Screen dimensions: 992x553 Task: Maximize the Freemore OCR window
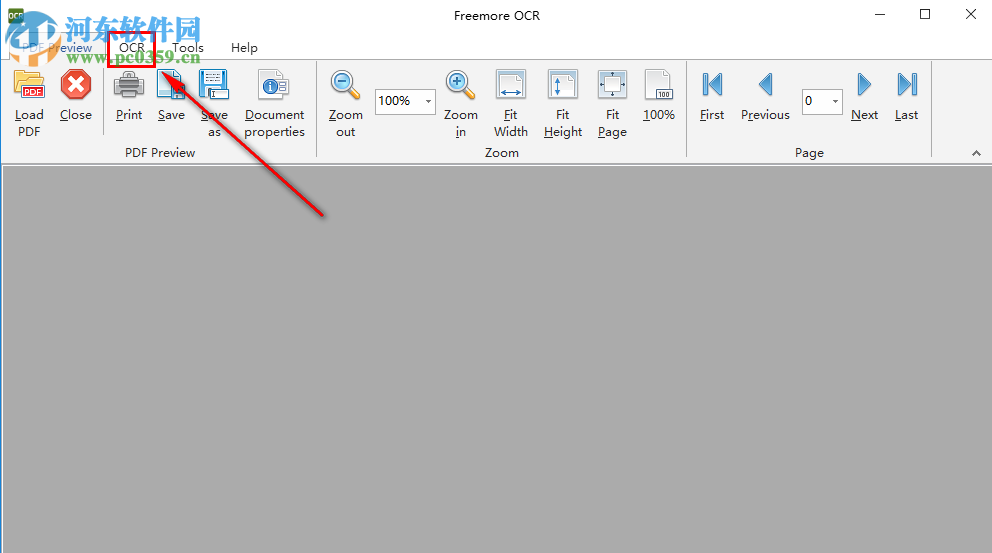pyautogui.click(x=925, y=15)
